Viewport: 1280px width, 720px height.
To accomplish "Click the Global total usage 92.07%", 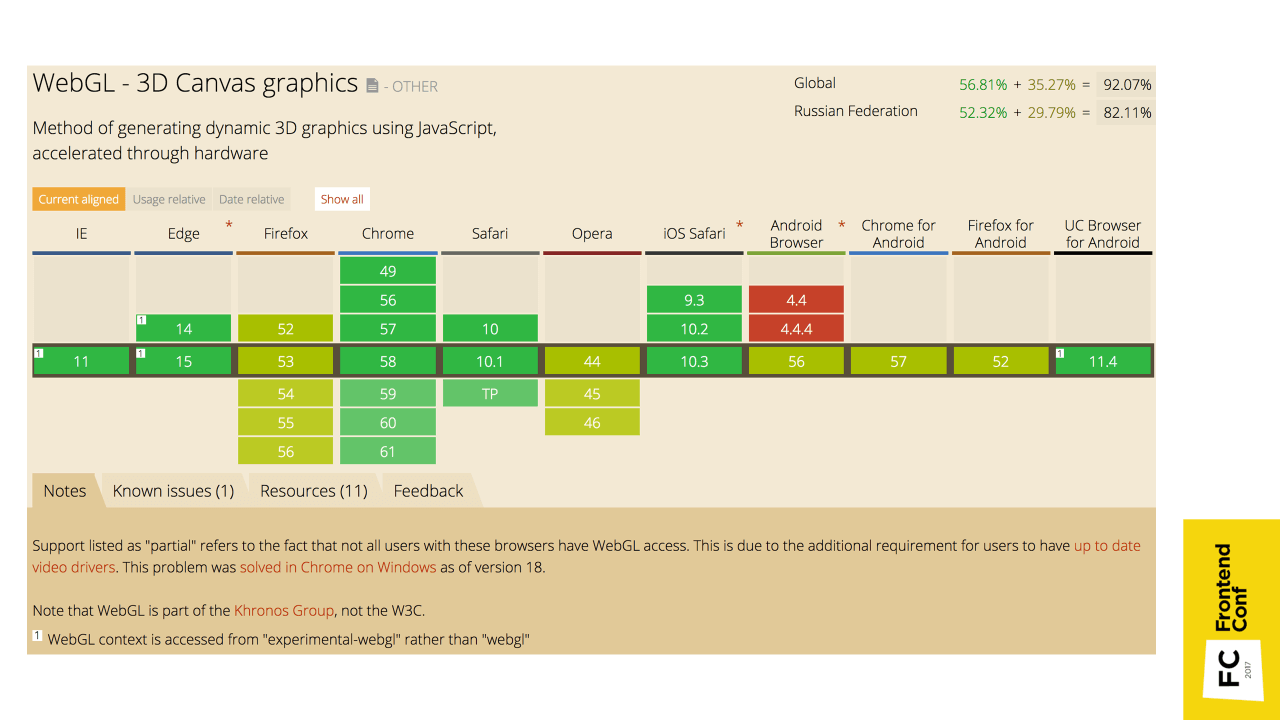I will click(1127, 85).
